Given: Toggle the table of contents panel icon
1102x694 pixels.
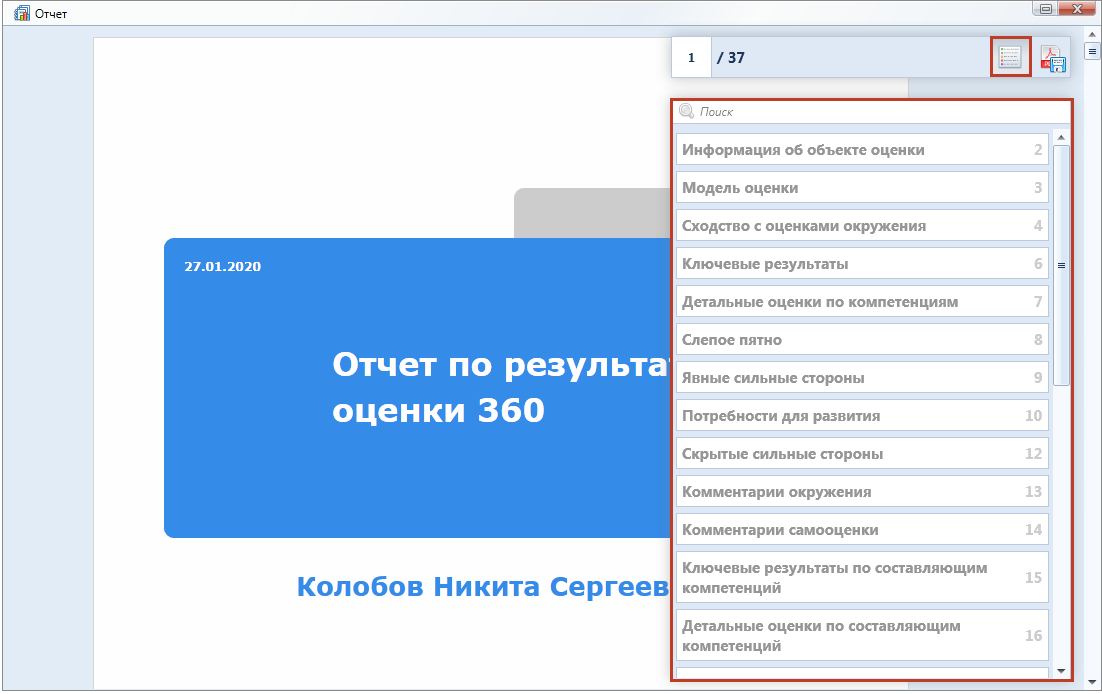Looking at the screenshot, I should click(x=1010, y=57).
